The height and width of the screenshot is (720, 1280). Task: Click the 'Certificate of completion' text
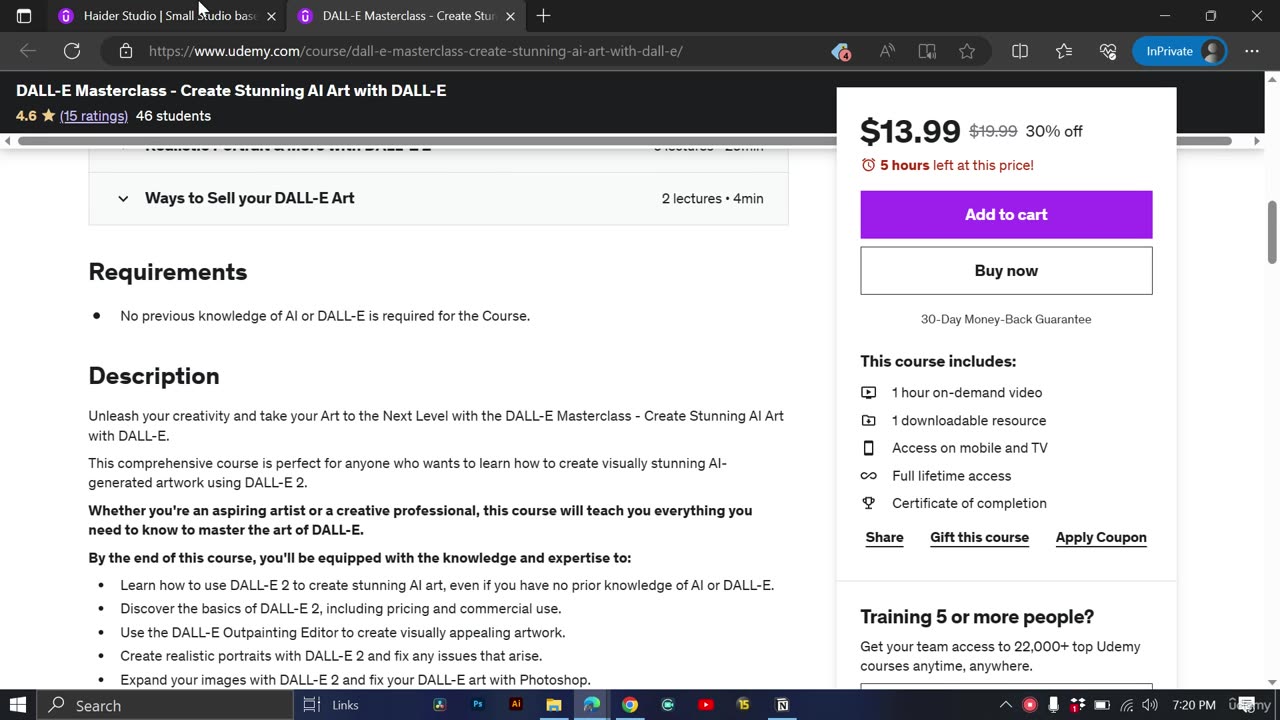(x=969, y=503)
